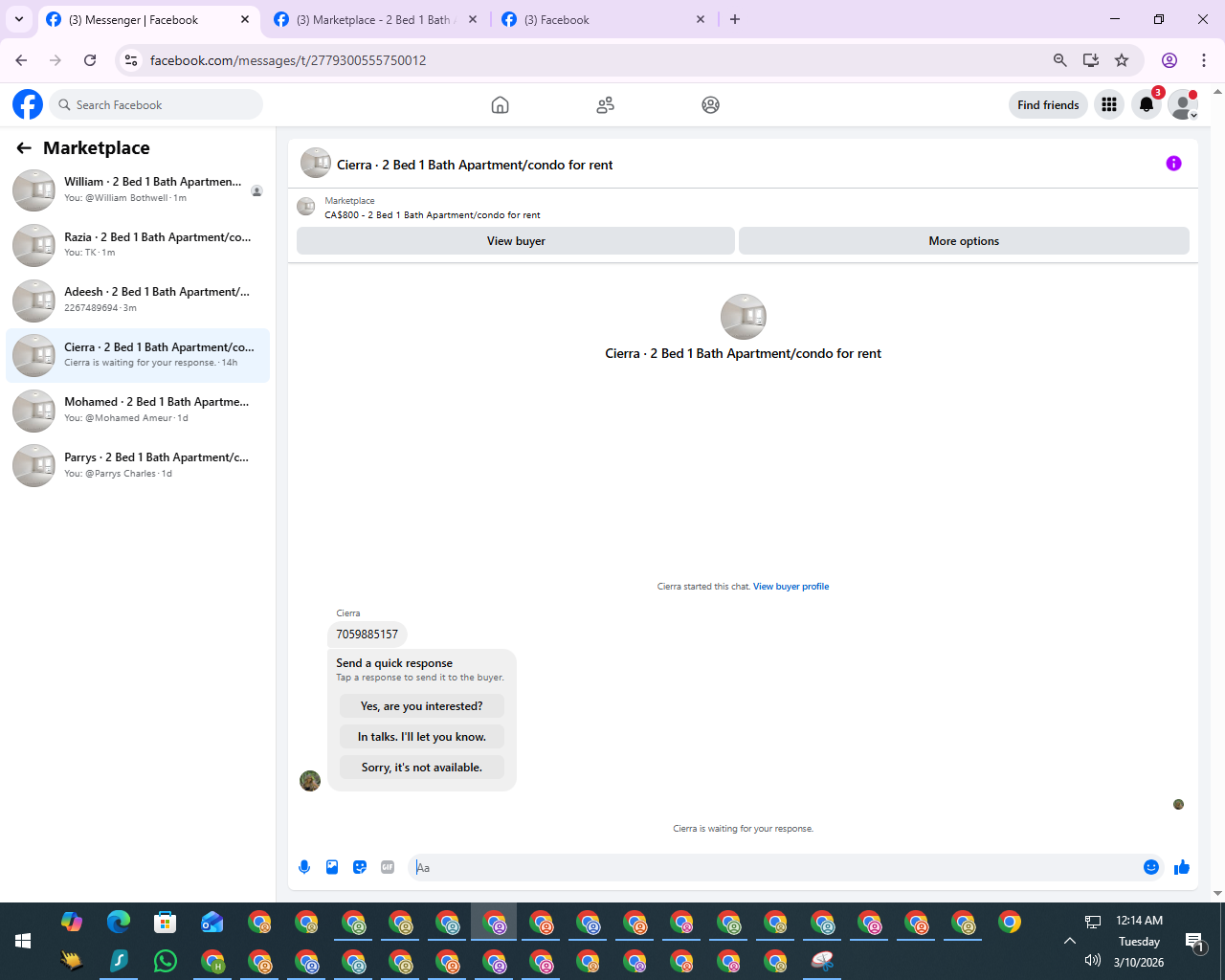1225x980 pixels.
Task: Switch to the Marketplace - 2 Bed 1 Bath tab
Action: [x=373, y=19]
